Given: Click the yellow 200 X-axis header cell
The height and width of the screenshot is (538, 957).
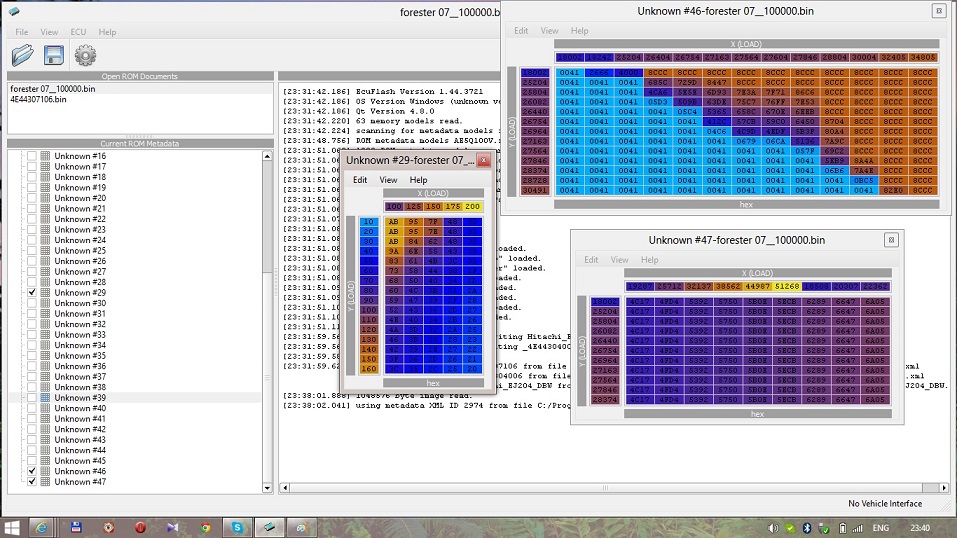Looking at the screenshot, I should click(x=473, y=206).
